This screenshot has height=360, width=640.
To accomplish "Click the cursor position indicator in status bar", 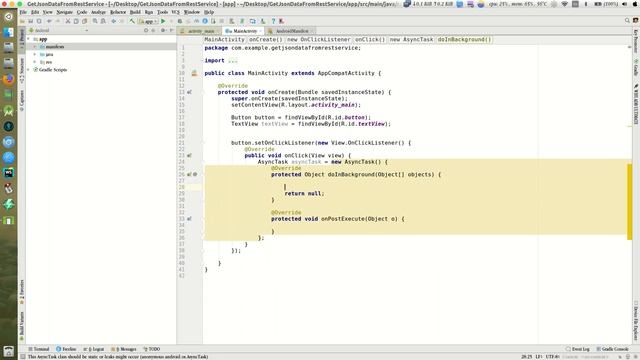I will coord(527,357).
